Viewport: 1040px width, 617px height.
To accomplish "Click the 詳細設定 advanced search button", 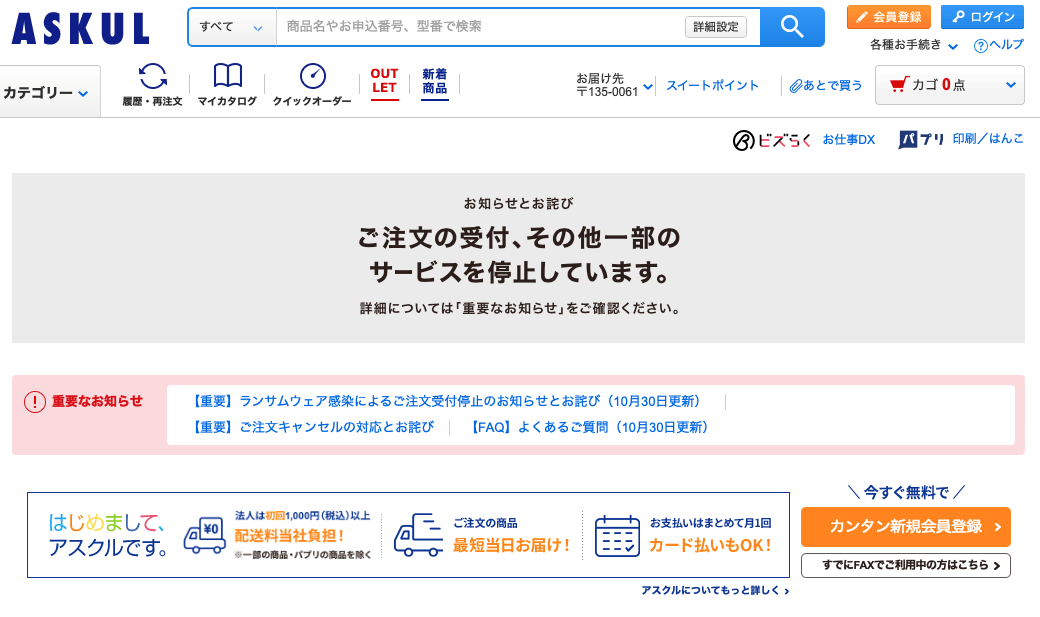I will (x=715, y=27).
